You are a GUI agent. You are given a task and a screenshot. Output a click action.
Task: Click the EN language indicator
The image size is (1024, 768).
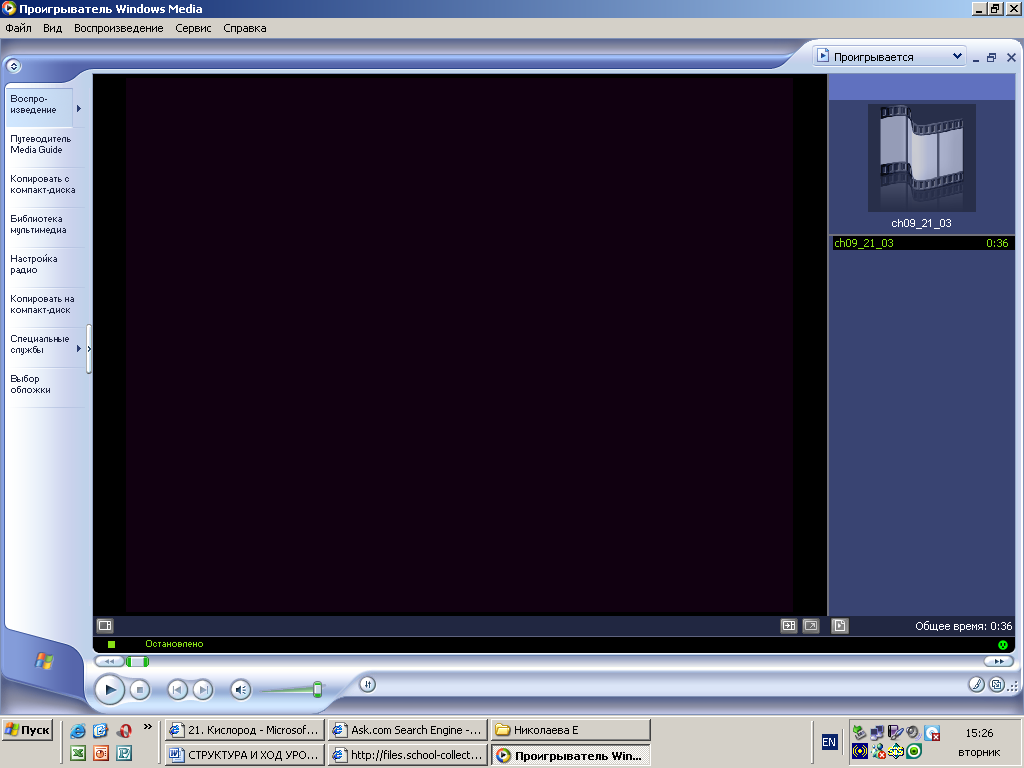(829, 742)
